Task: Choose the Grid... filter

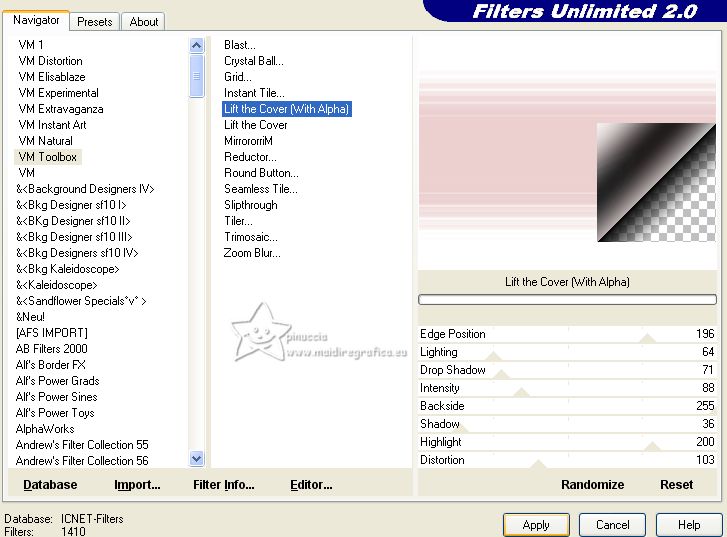Action: pos(238,77)
